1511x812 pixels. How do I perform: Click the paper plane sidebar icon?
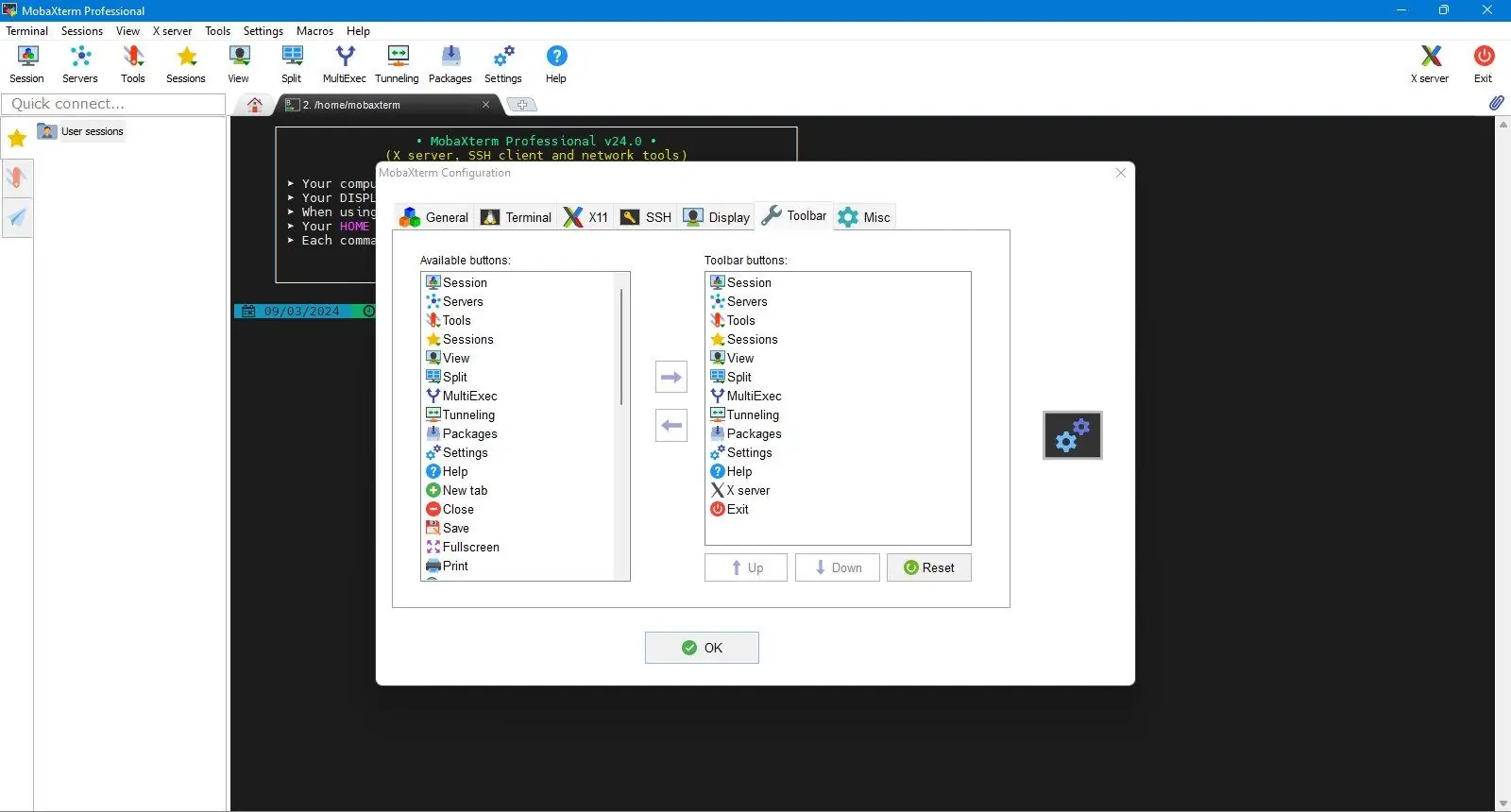click(x=17, y=218)
